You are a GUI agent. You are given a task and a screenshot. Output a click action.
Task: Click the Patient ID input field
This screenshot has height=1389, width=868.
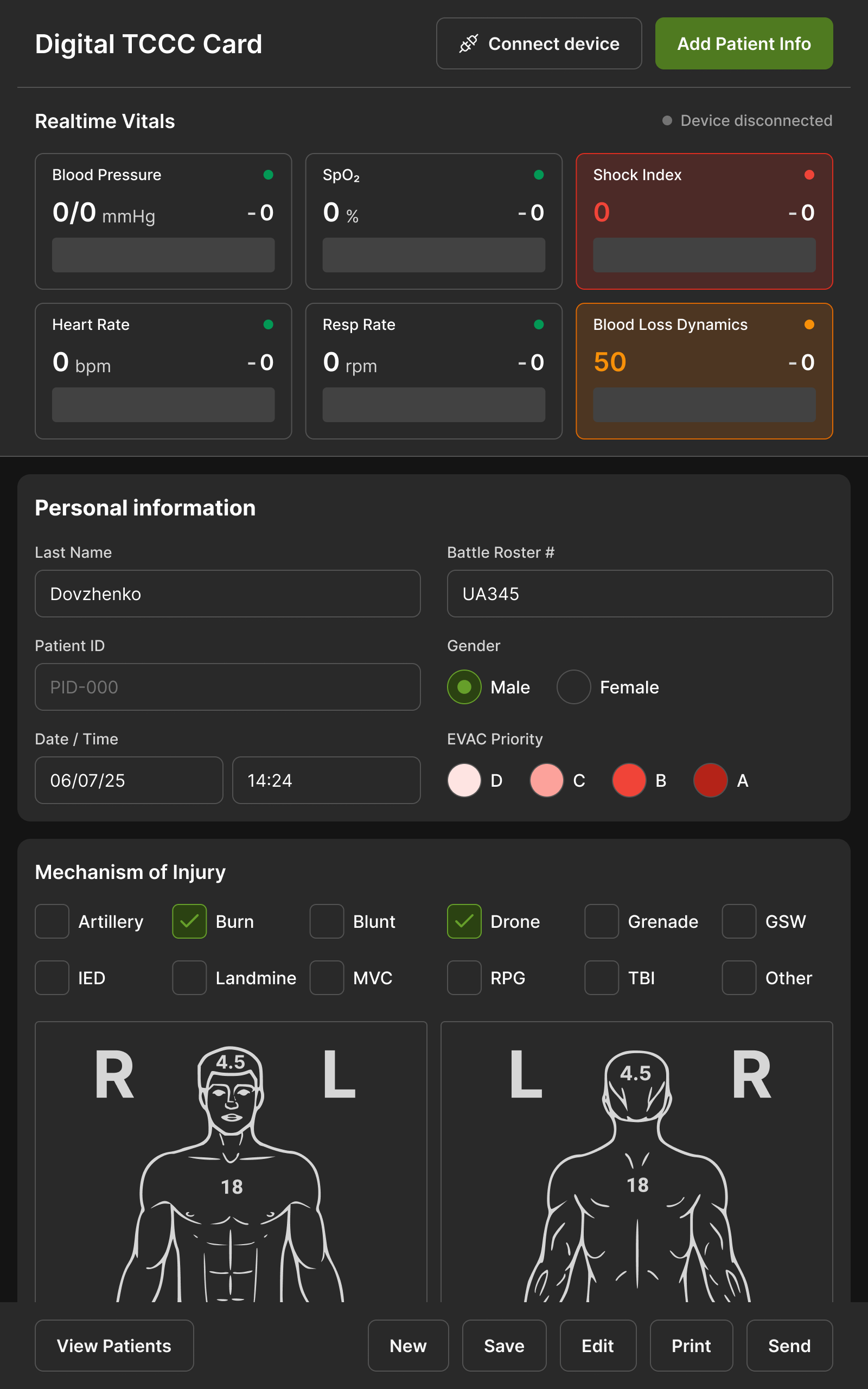pyautogui.click(x=228, y=687)
